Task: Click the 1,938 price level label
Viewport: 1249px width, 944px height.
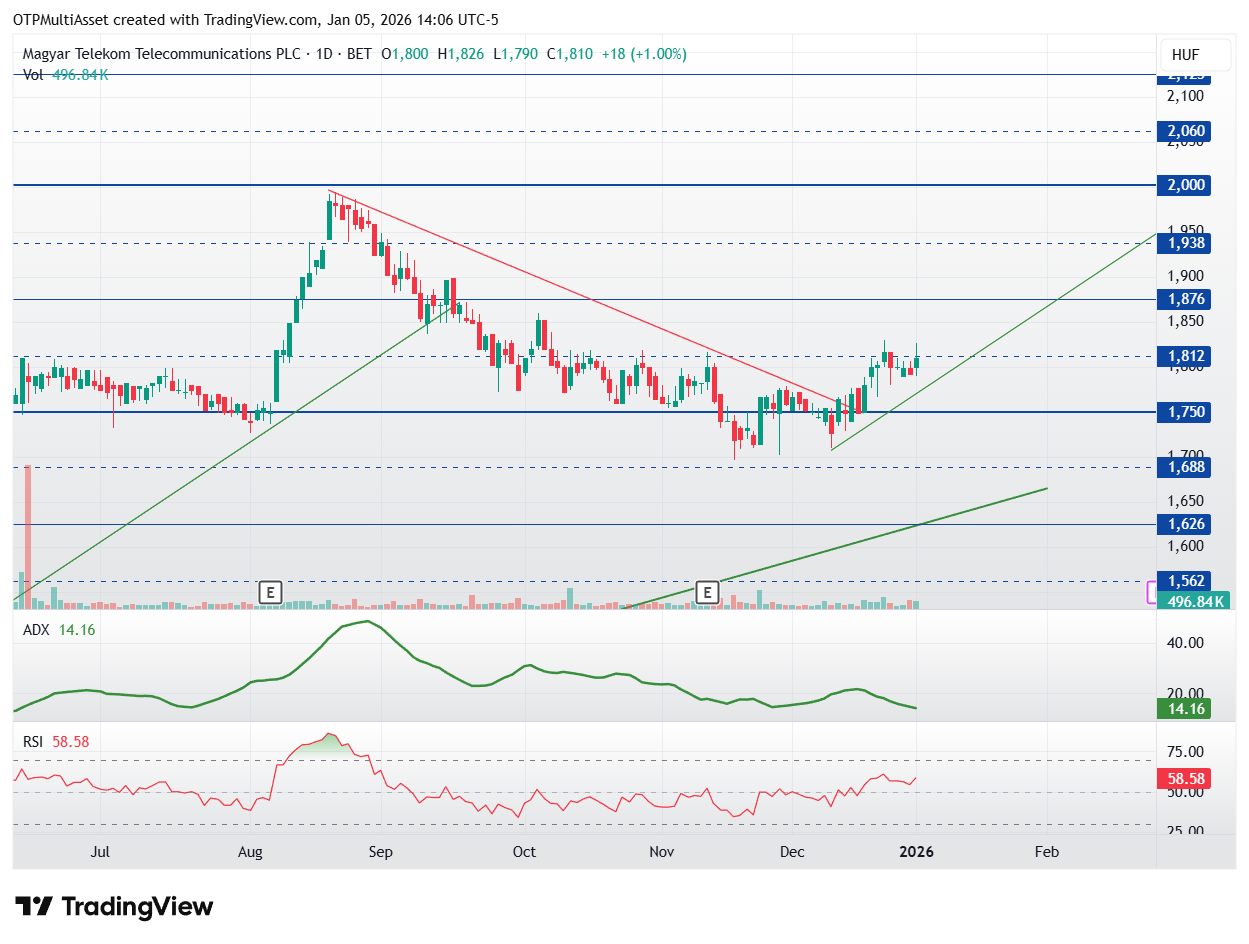Action: [x=1183, y=243]
